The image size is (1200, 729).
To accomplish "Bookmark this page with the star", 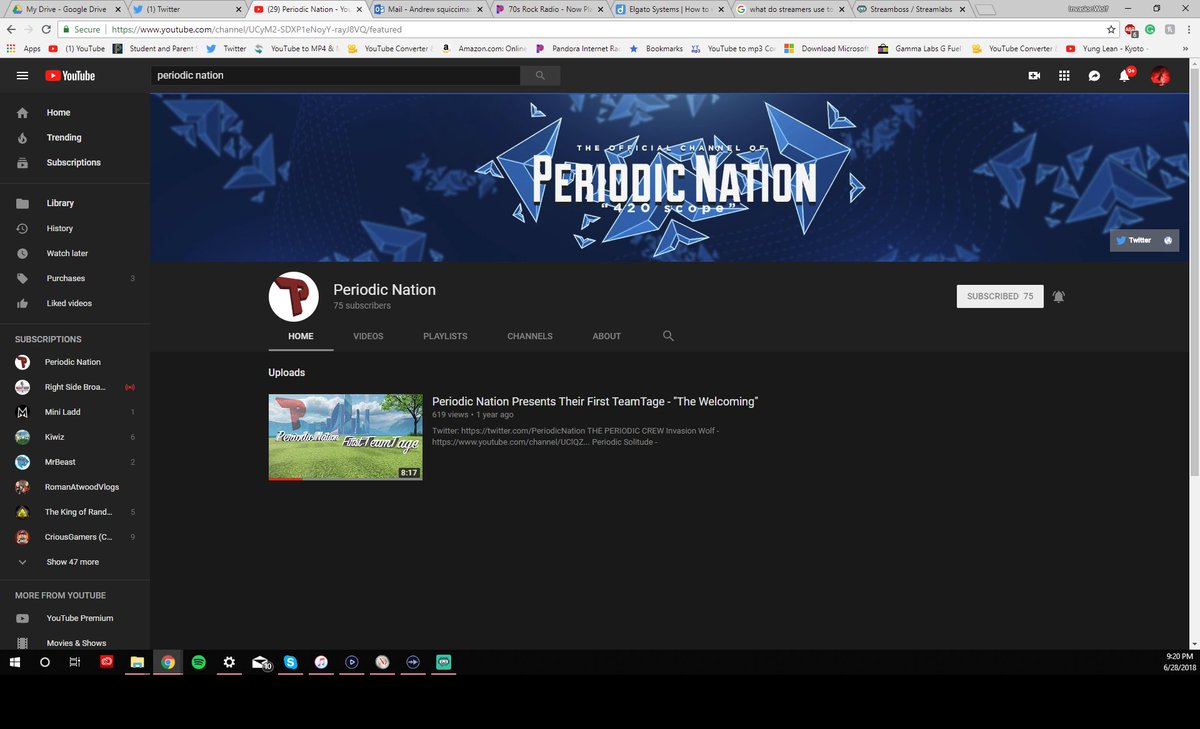I will point(1111,30).
